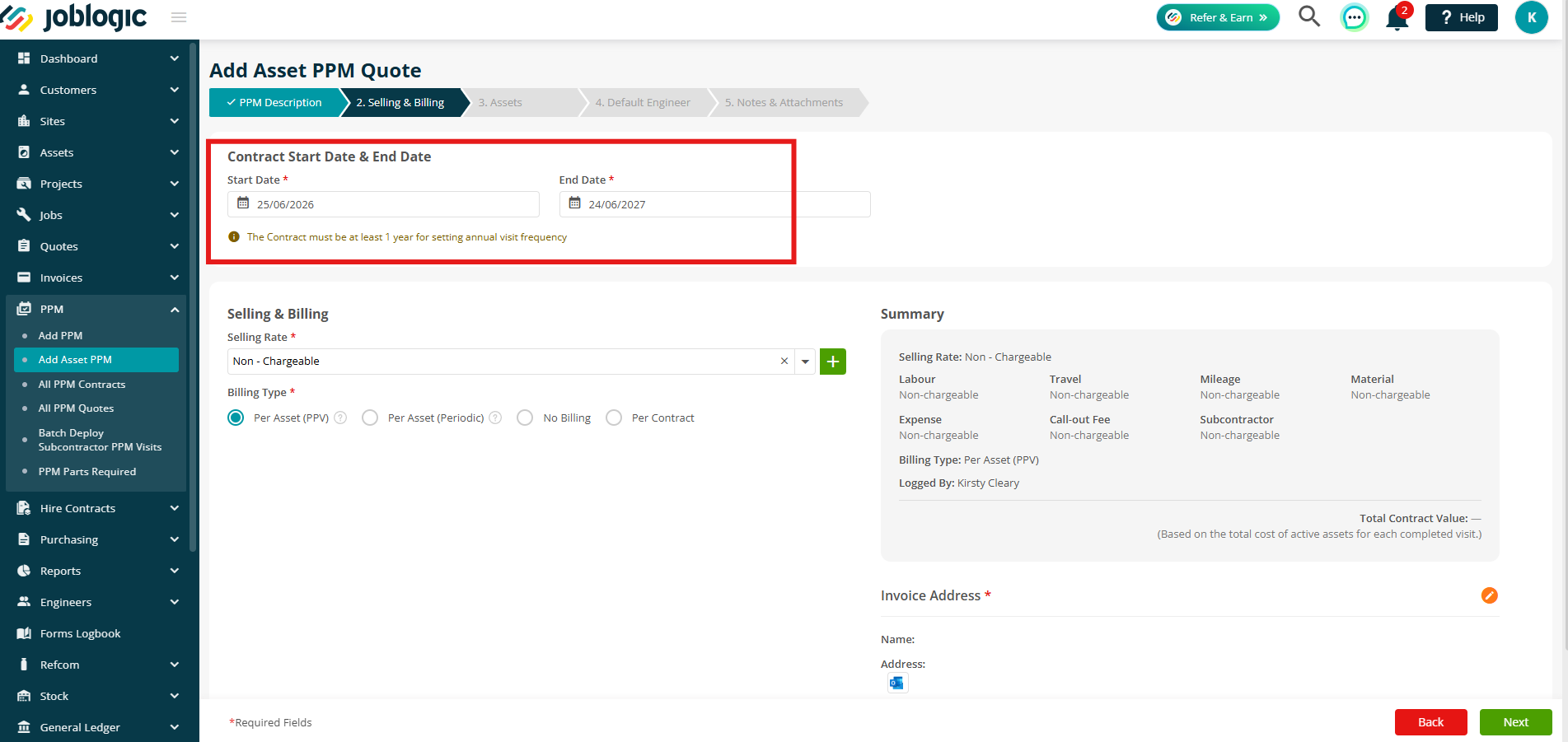Toggle the hamburger menu icon
This screenshot has width=1568, height=742.
coord(179,17)
